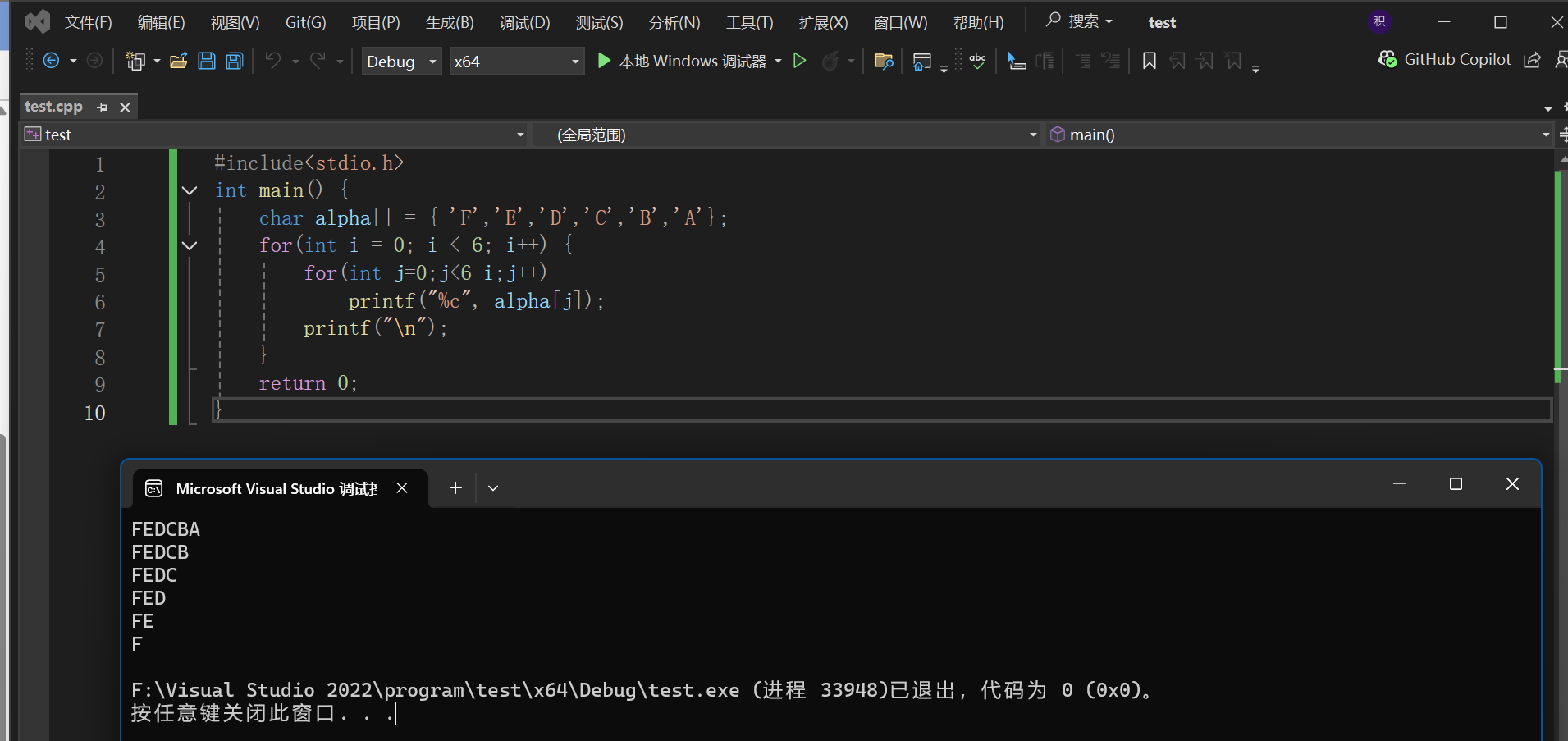Viewport: 1568px width, 741px height.
Task: Open the Git(G) menu
Action: (x=305, y=22)
